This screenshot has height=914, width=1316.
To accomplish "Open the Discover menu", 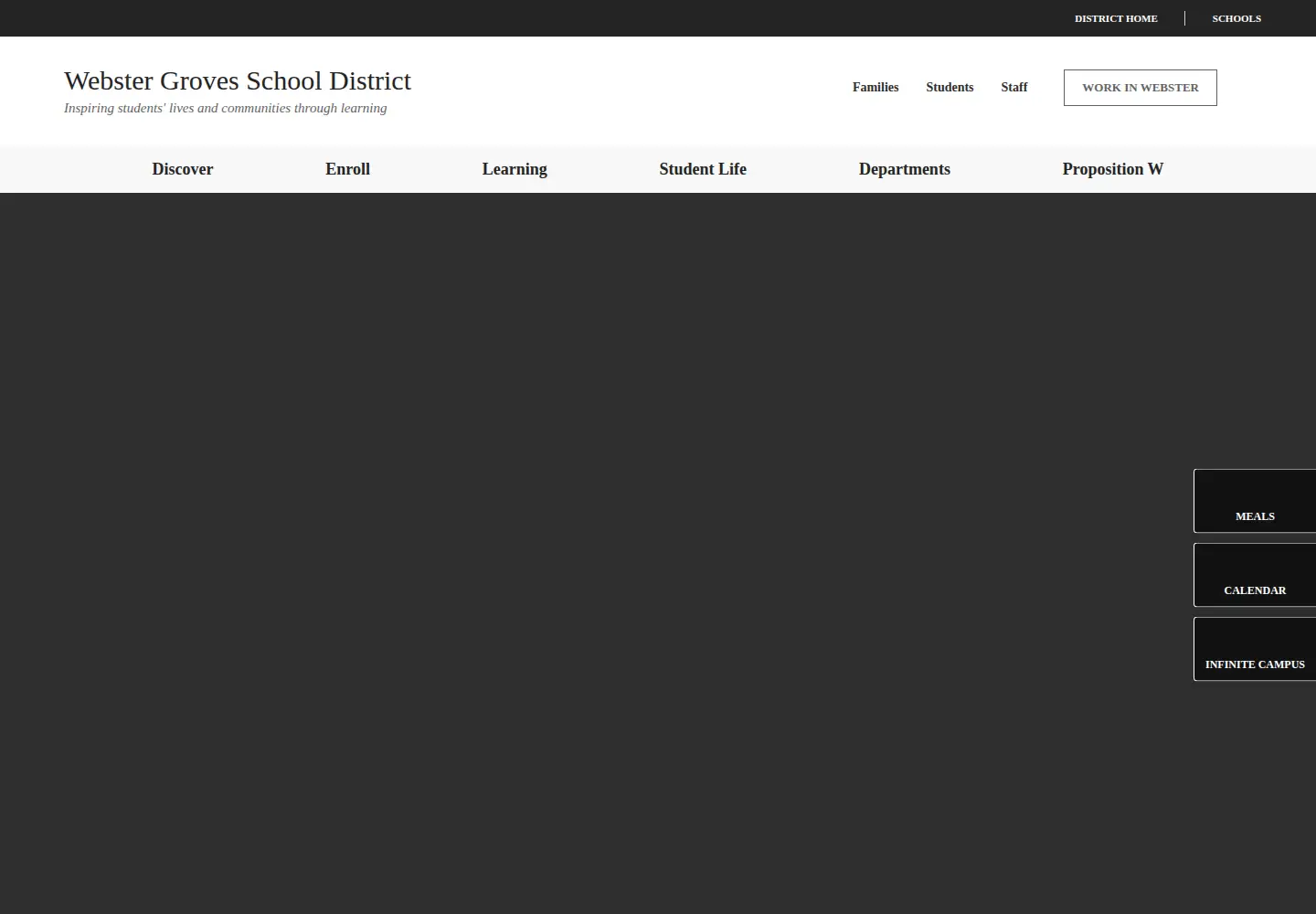I will coord(183,169).
